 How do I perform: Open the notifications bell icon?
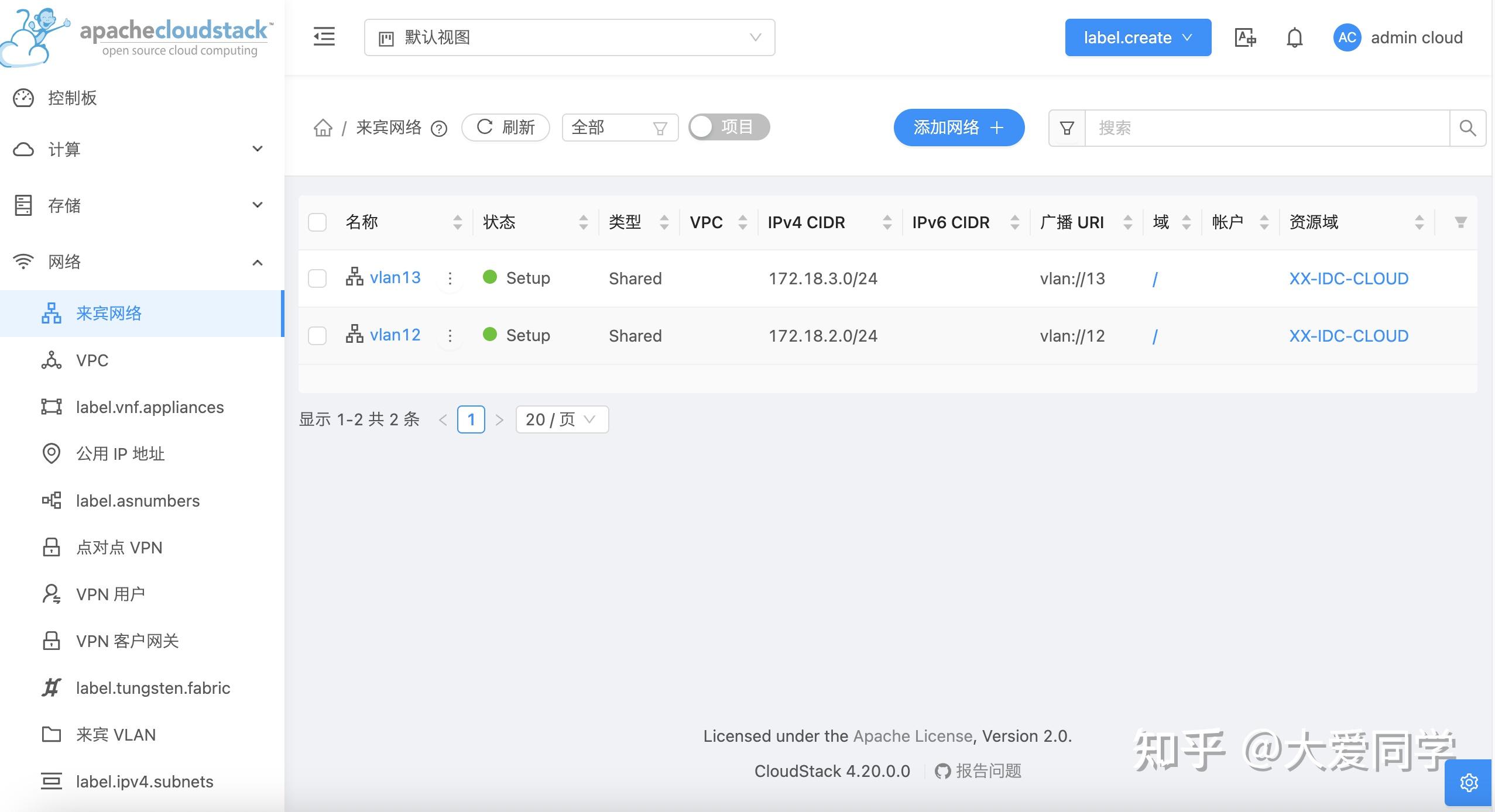[x=1294, y=37]
